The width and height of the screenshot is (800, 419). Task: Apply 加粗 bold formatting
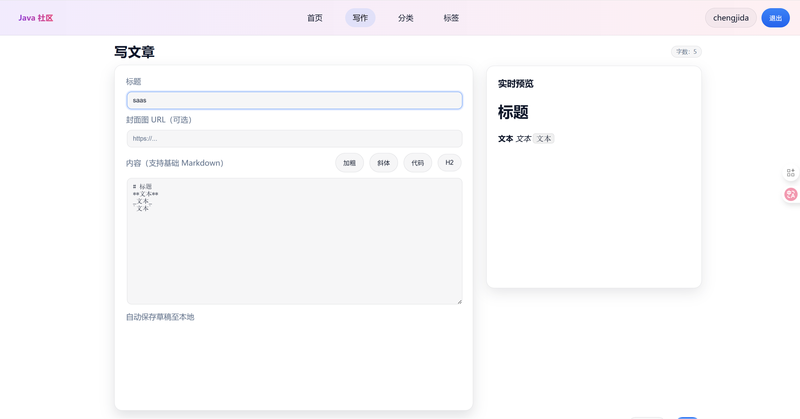[349, 163]
